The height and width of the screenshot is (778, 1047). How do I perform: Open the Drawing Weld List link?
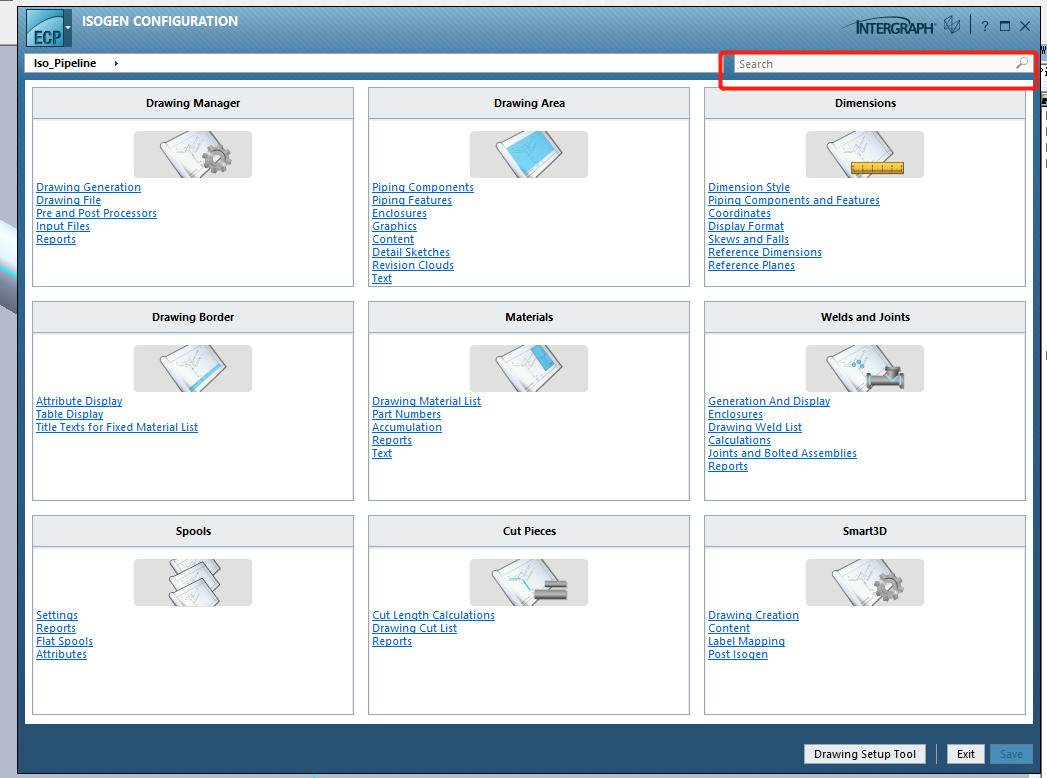755,427
